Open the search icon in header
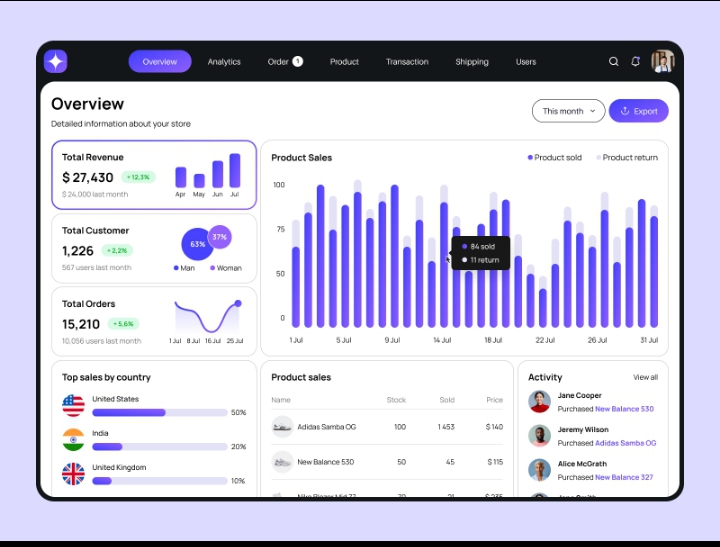 click(x=613, y=62)
